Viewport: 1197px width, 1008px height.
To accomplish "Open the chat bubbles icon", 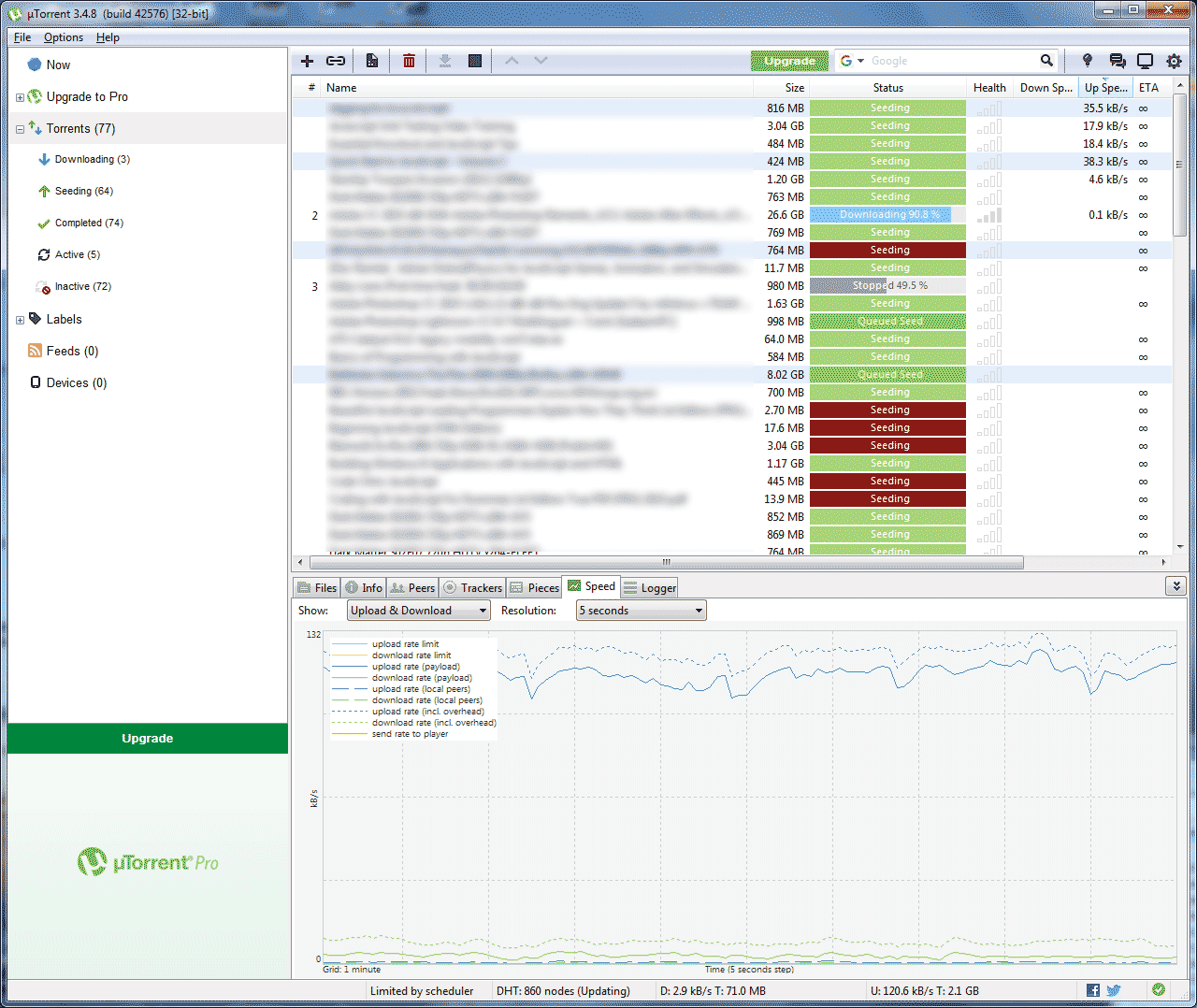I will [x=1117, y=61].
